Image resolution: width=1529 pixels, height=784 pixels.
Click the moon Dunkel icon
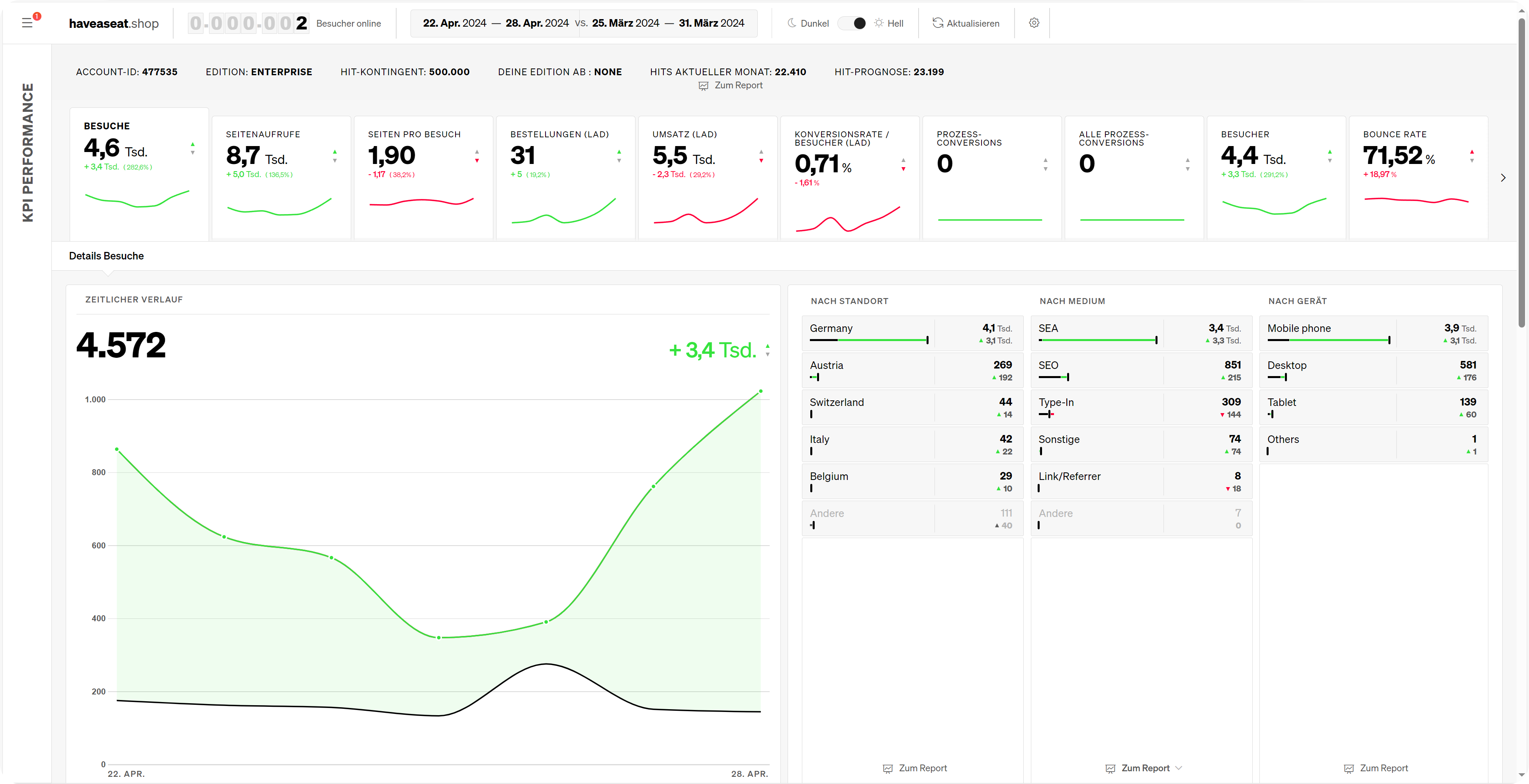792,23
